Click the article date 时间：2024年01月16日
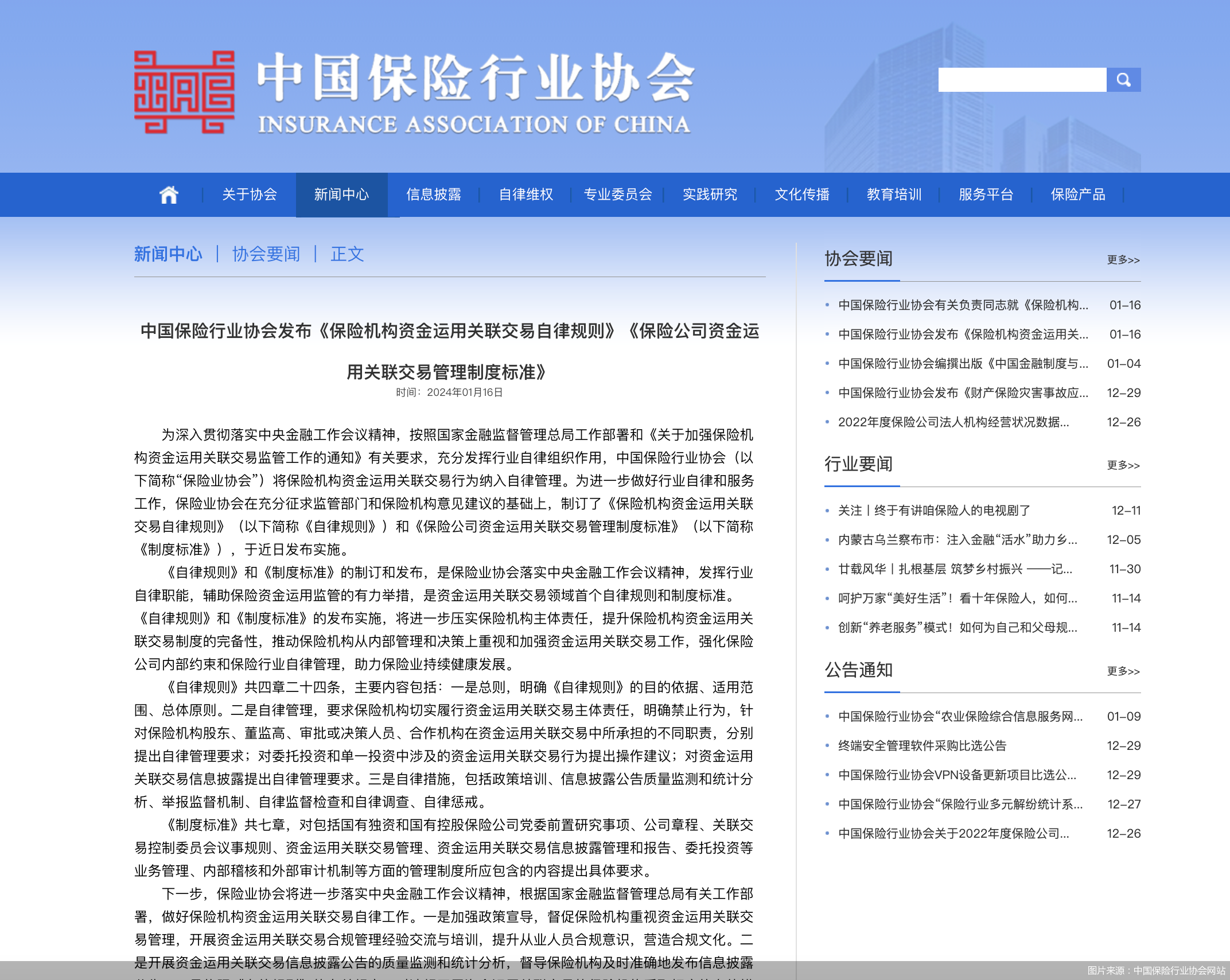 tap(449, 392)
